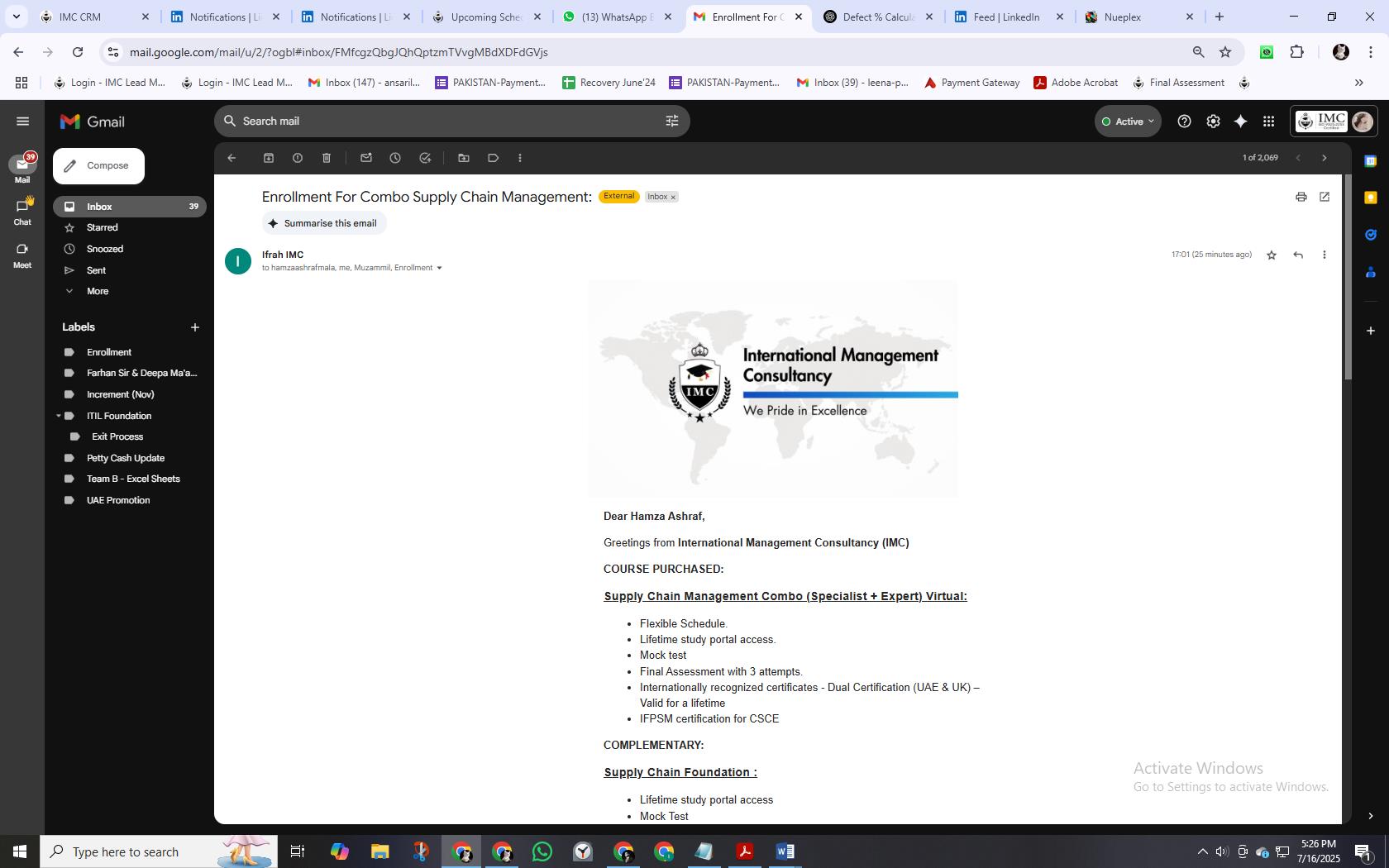Screen dimensions: 1389x868
Task: Open Google Keep side panel
Action: click(x=1371, y=198)
